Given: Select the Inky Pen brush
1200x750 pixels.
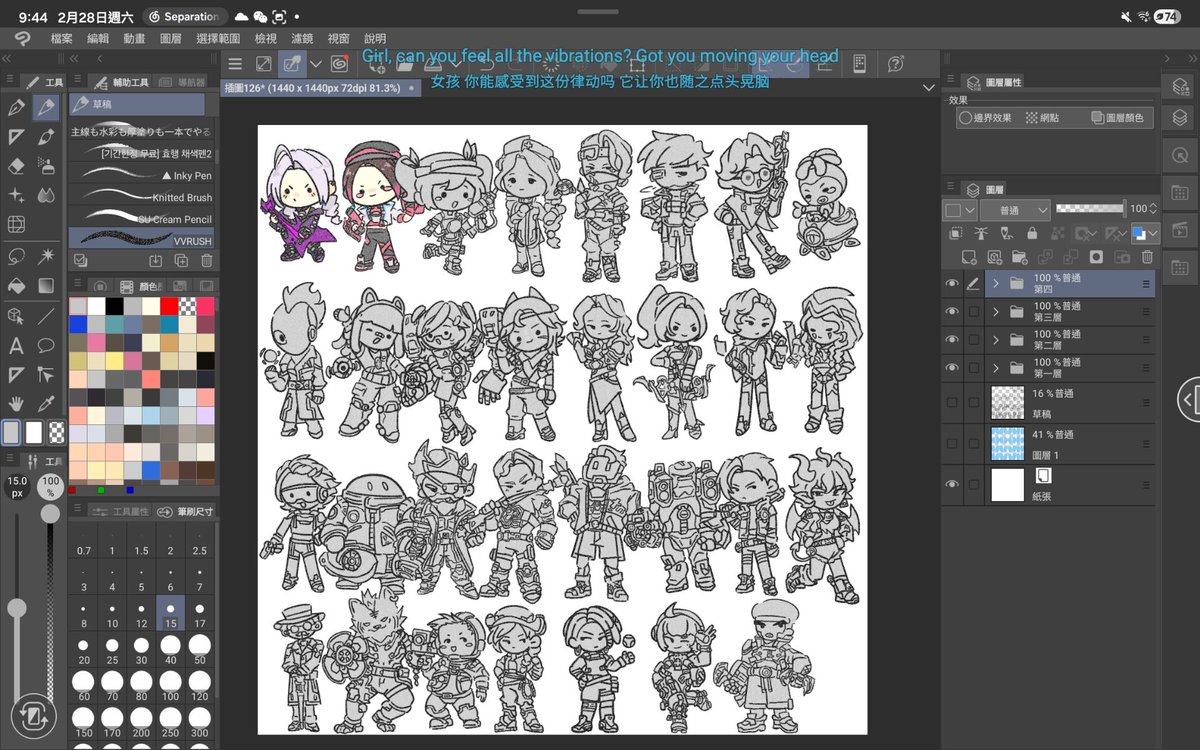Looking at the screenshot, I should (x=141, y=175).
